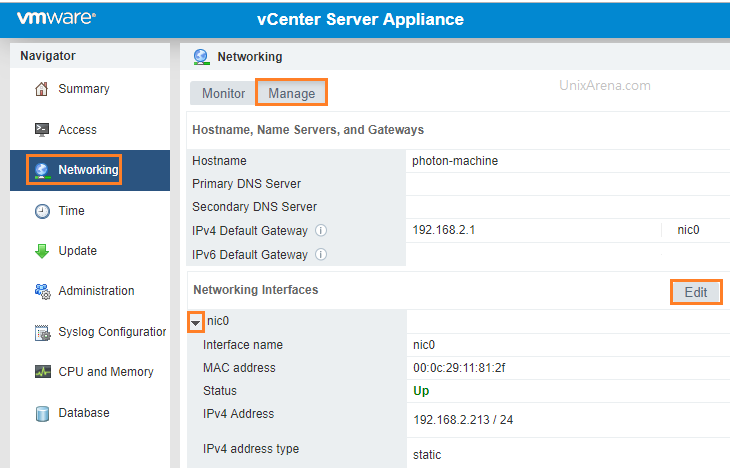Click Hostname, Name Servers, and Gateways heading
Image resolution: width=730 pixels, height=468 pixels.
coord(308,129)
